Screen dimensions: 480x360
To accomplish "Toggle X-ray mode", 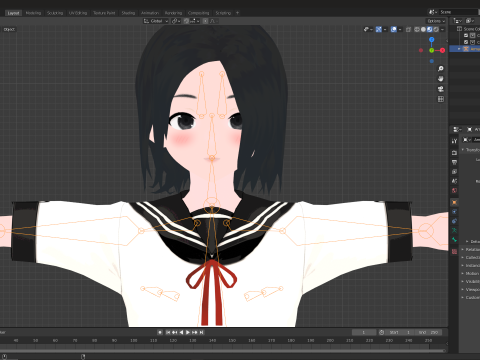I will click(x=408, y=29).
